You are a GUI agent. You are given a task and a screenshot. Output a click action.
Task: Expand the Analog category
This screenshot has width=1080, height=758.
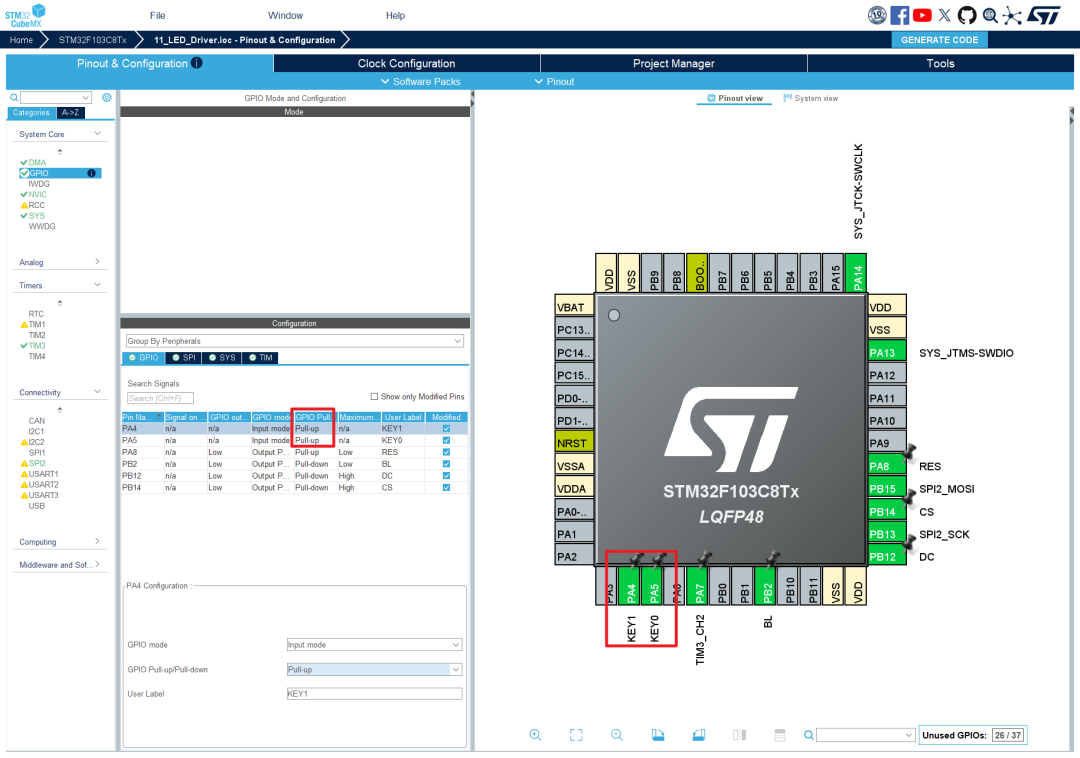(97, 262)
